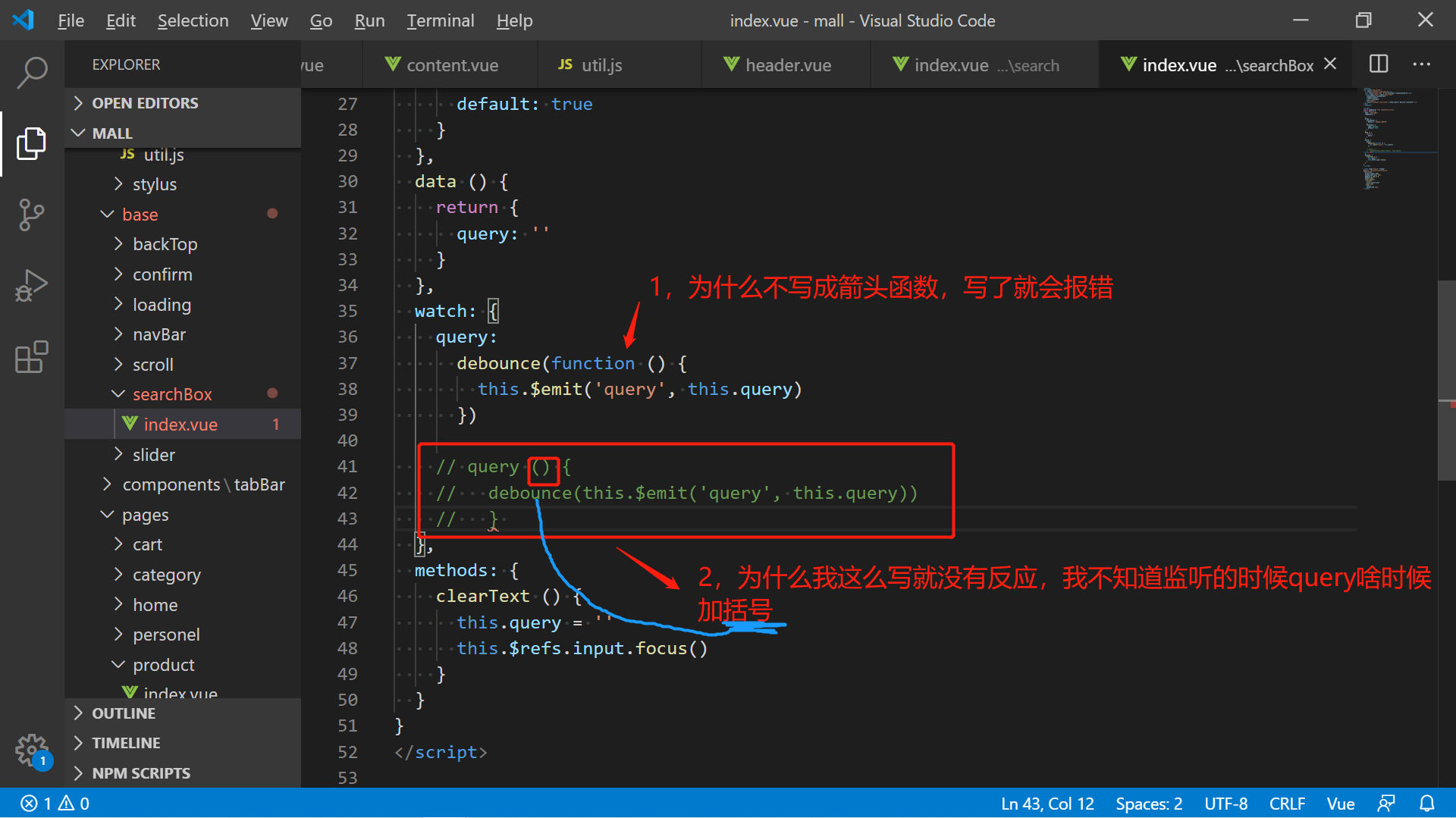
Task: Open the Go menu
Action: [321, 20]
